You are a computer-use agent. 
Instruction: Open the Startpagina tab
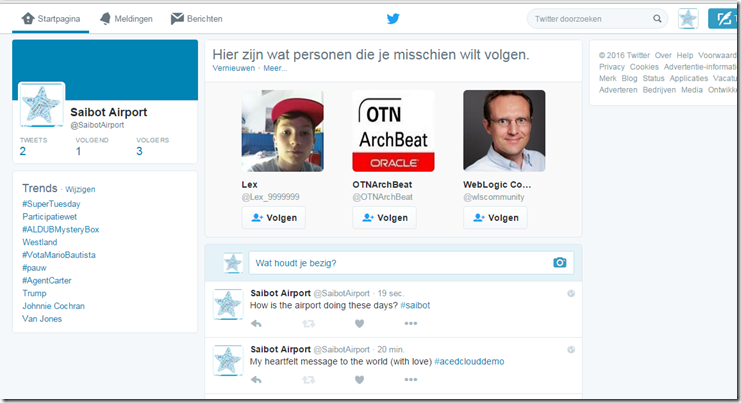click(51, 19)
